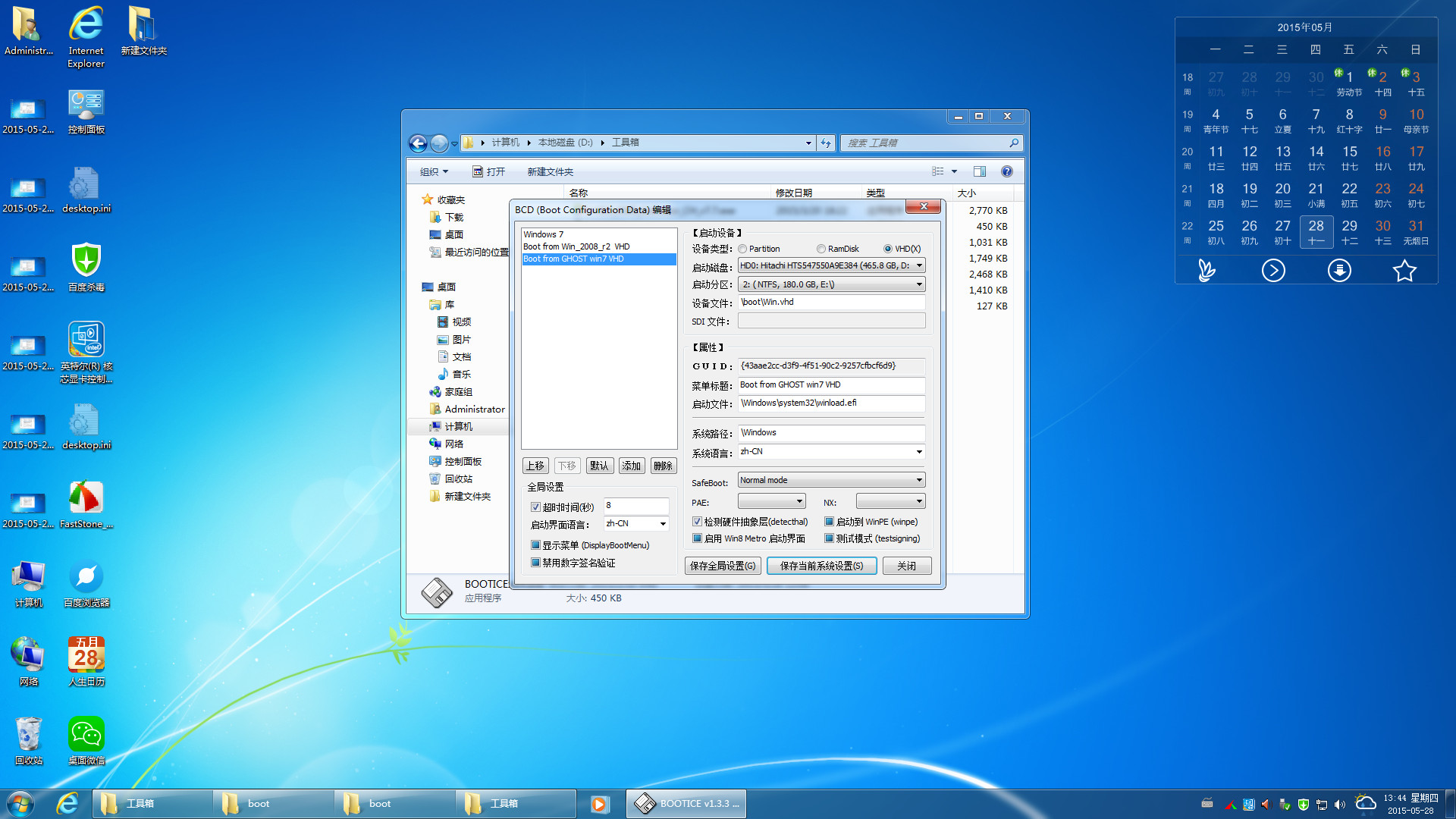Viewport: 1456px width, 819px height.
Task: Open 启动界面语言 zh-CN dropdown
Action: (x=636, y=523)
